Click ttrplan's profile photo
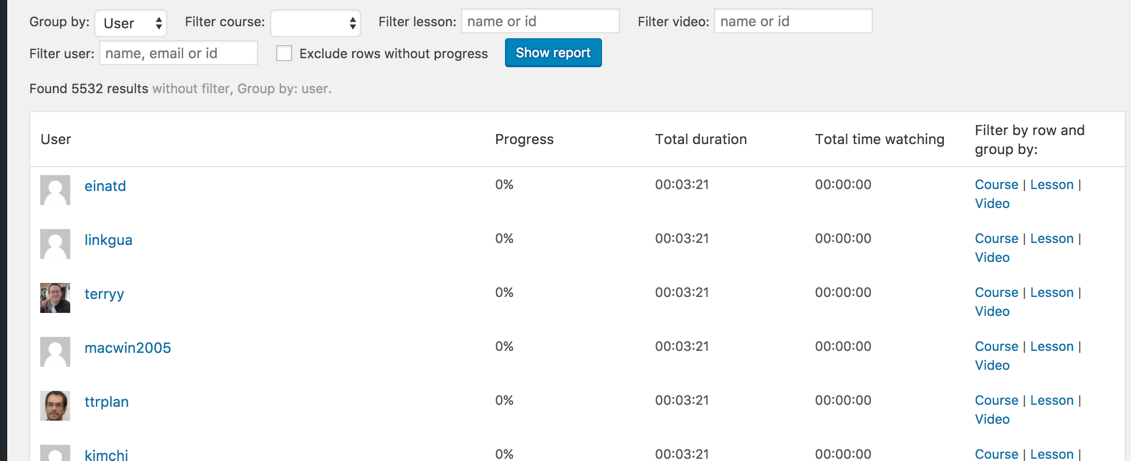Viewport: 1131px width, 461px height. point(55,406)
